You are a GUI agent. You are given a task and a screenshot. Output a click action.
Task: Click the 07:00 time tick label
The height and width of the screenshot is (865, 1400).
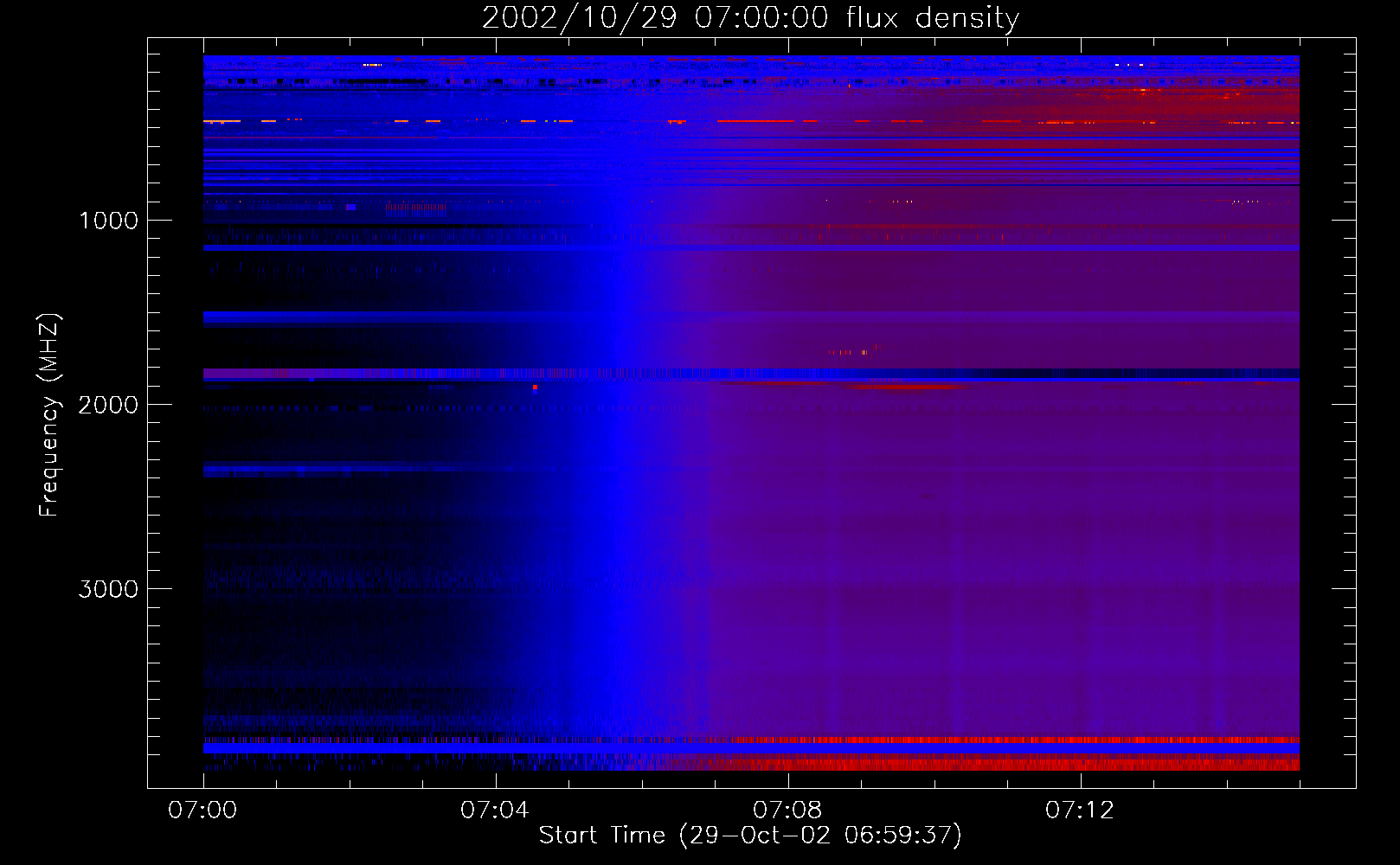tap(202, 810)
